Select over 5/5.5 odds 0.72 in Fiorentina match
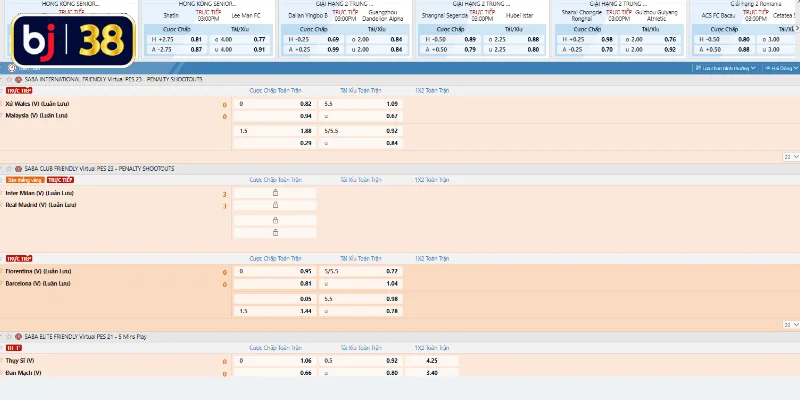800x400 pixels. tap(361, 271)
